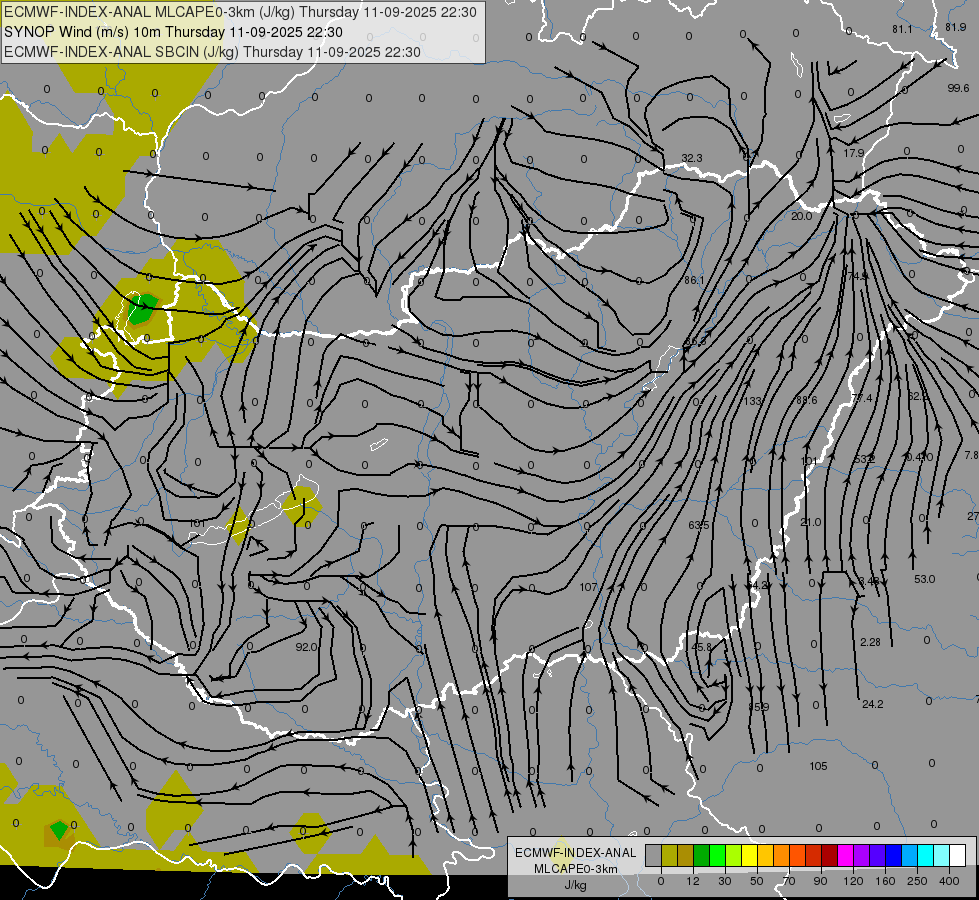The image size is (979, 900).
Task: Pick the pure yellow legend swatch
Action: tap(750, 855)
